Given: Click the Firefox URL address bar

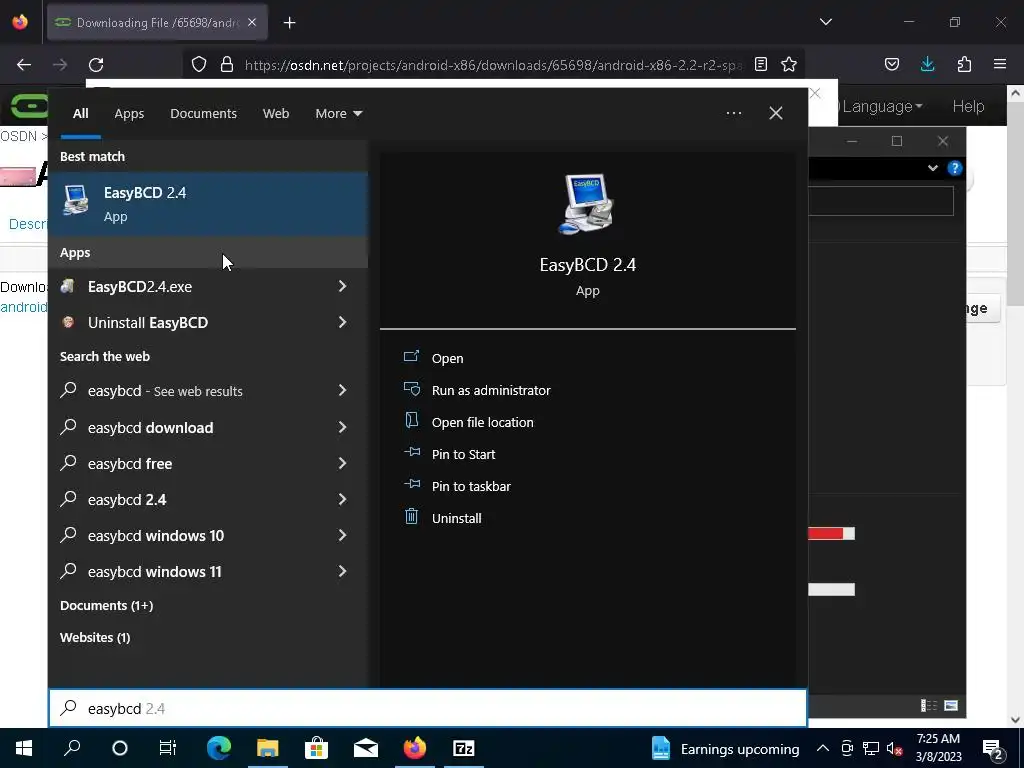Looking at the screenshot, I should pos(493,65).
